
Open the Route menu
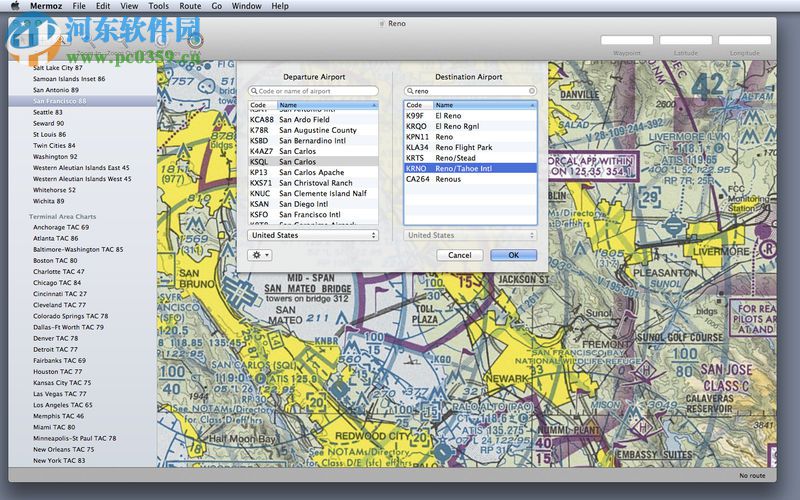(190, 6)
